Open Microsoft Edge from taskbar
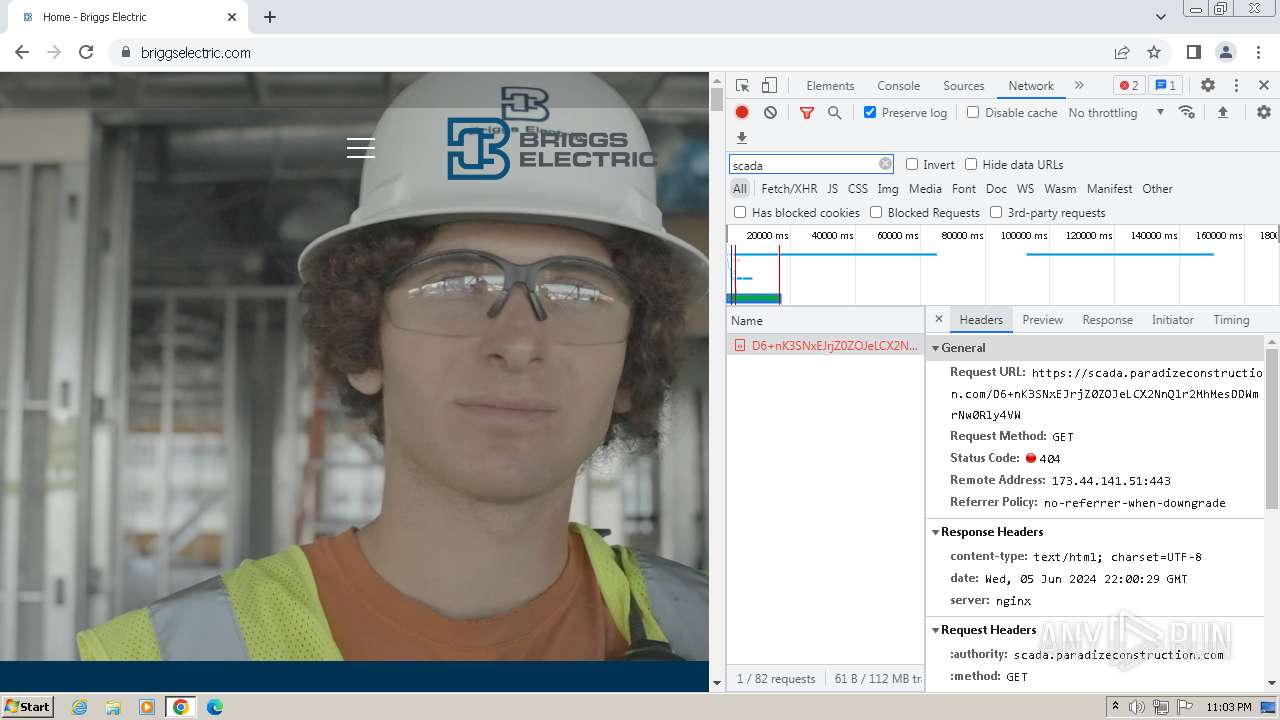This screenshot has width=1280, height=720. (214, 707)
